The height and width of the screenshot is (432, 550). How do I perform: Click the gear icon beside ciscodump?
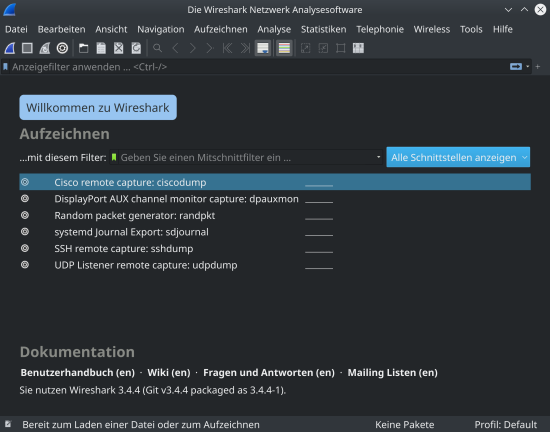pyautogui.click(x=25, y=182)
